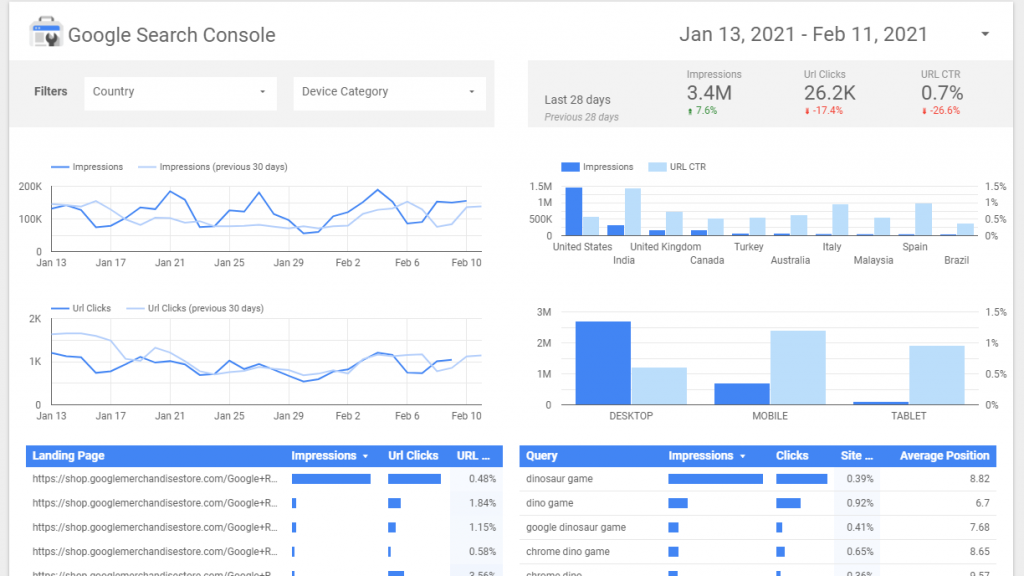
Task: Click the Query column header
Action: click(542, 456)
